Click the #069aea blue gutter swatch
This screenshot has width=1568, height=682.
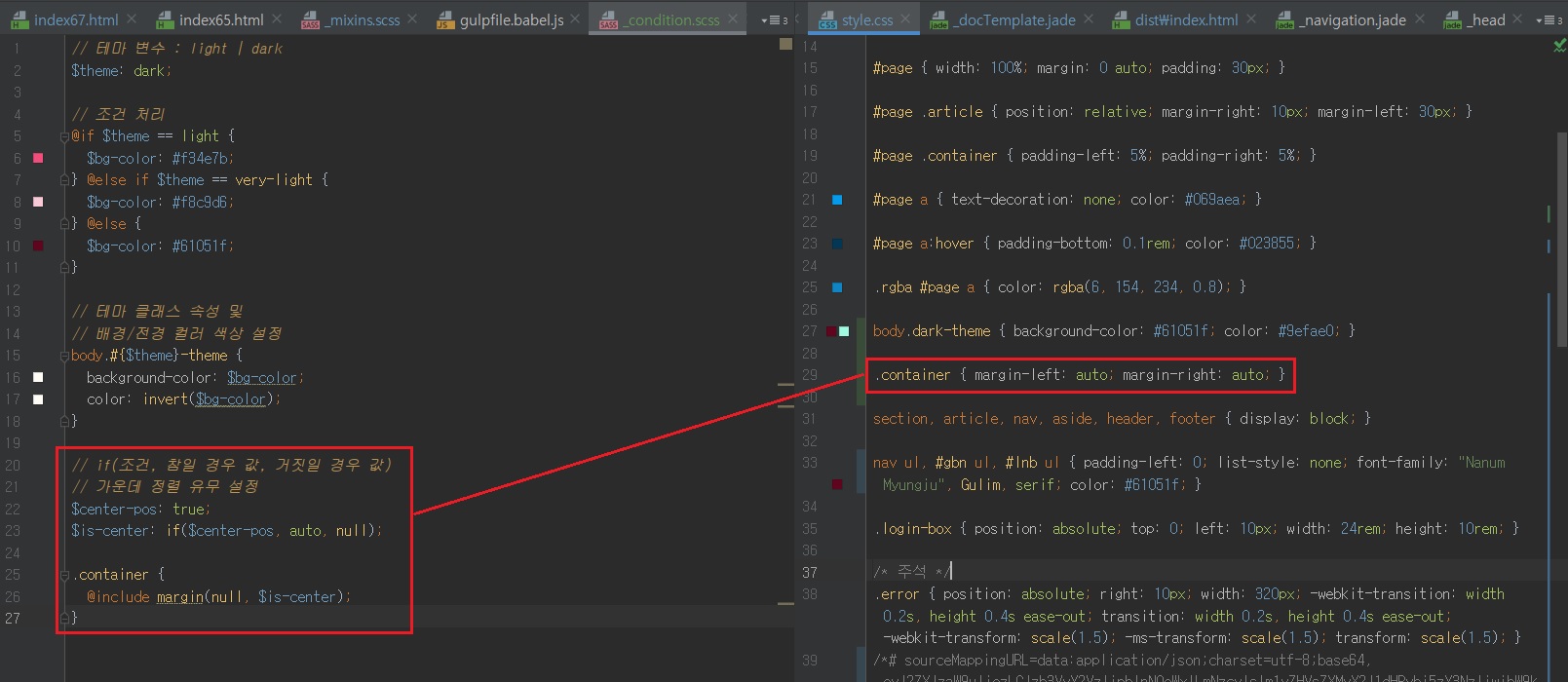pos(837,200)
